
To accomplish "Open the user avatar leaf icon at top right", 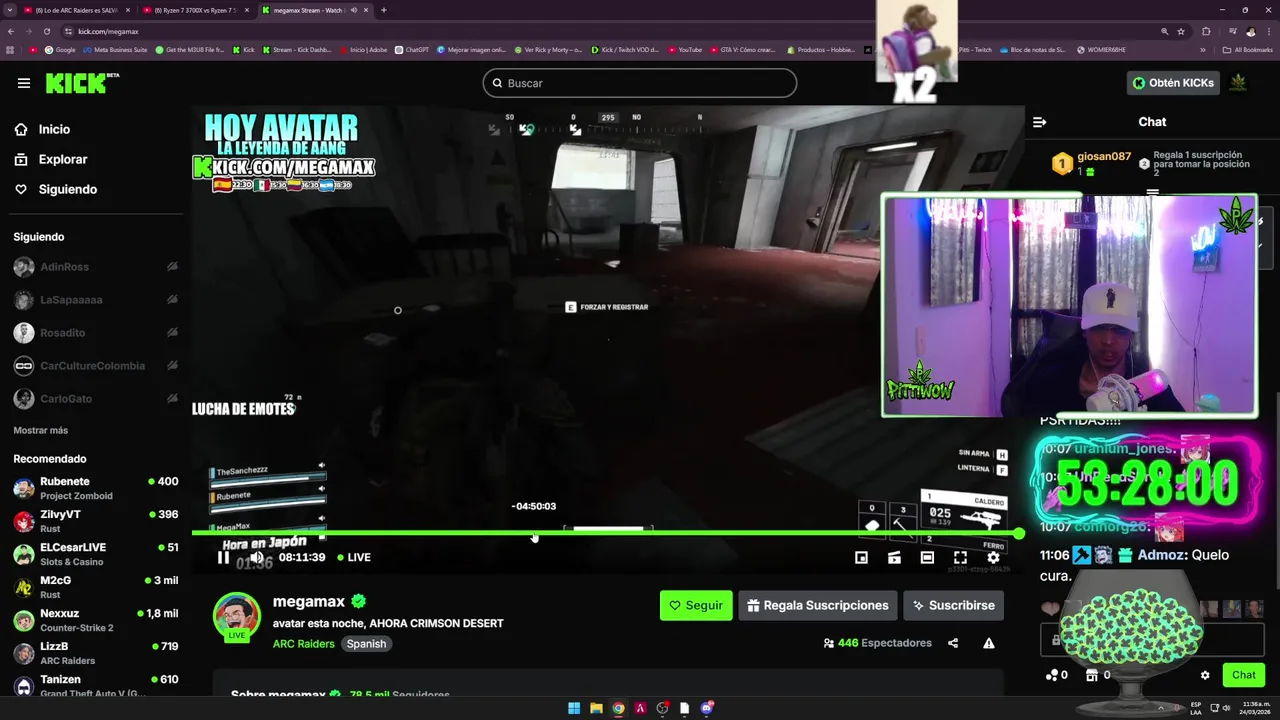I will click(1238, 83).
